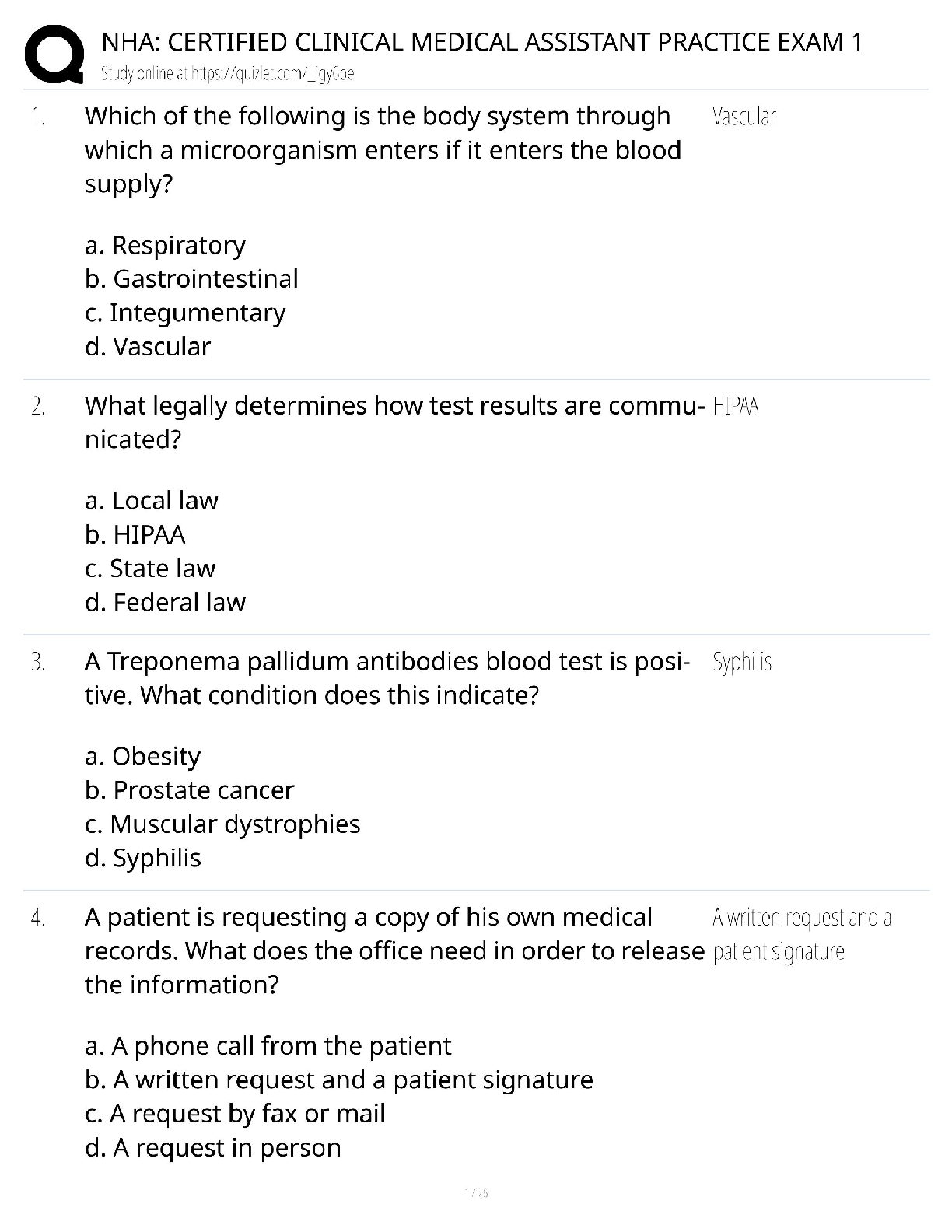Select option a. A phone call from the patient
Viewport: 952px width, 1232px height.
[268, 1046]
